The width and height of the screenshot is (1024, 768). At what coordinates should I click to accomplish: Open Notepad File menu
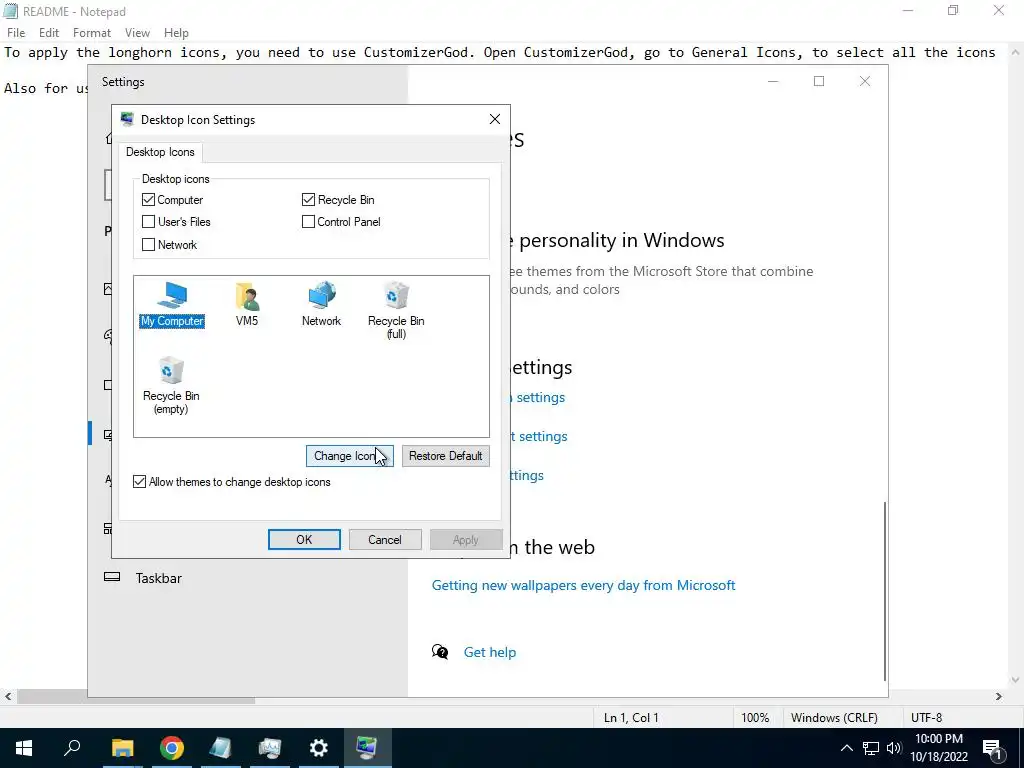coord(16,33)
